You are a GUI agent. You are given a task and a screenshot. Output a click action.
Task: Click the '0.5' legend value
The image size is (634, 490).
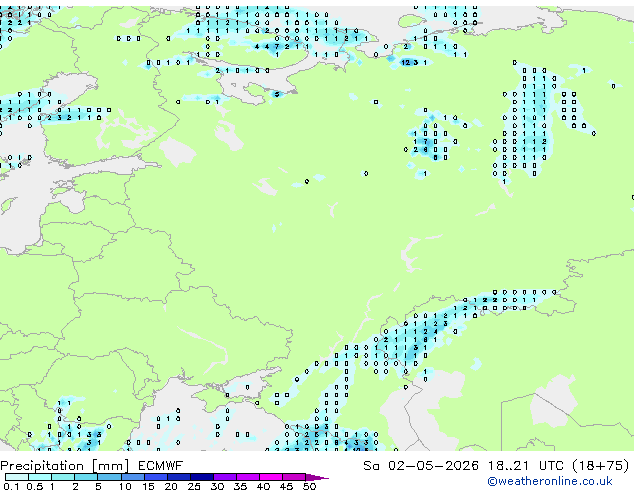pos(34,486)
